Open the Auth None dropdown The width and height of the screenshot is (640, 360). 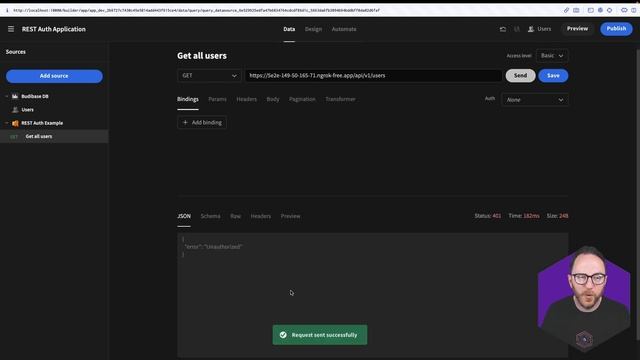(x=535, y=100)
